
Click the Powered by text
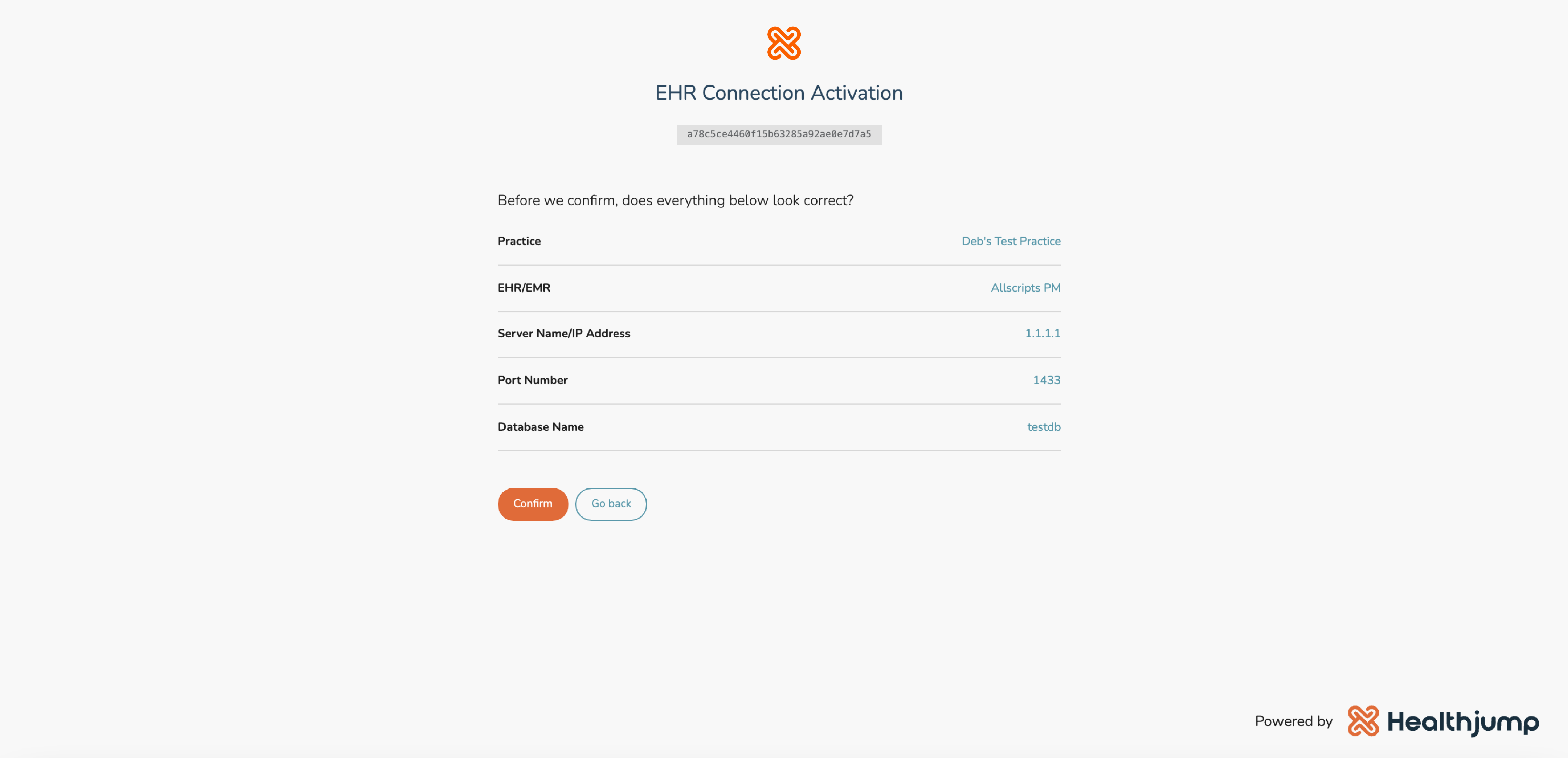click(x=1293, y=721)
